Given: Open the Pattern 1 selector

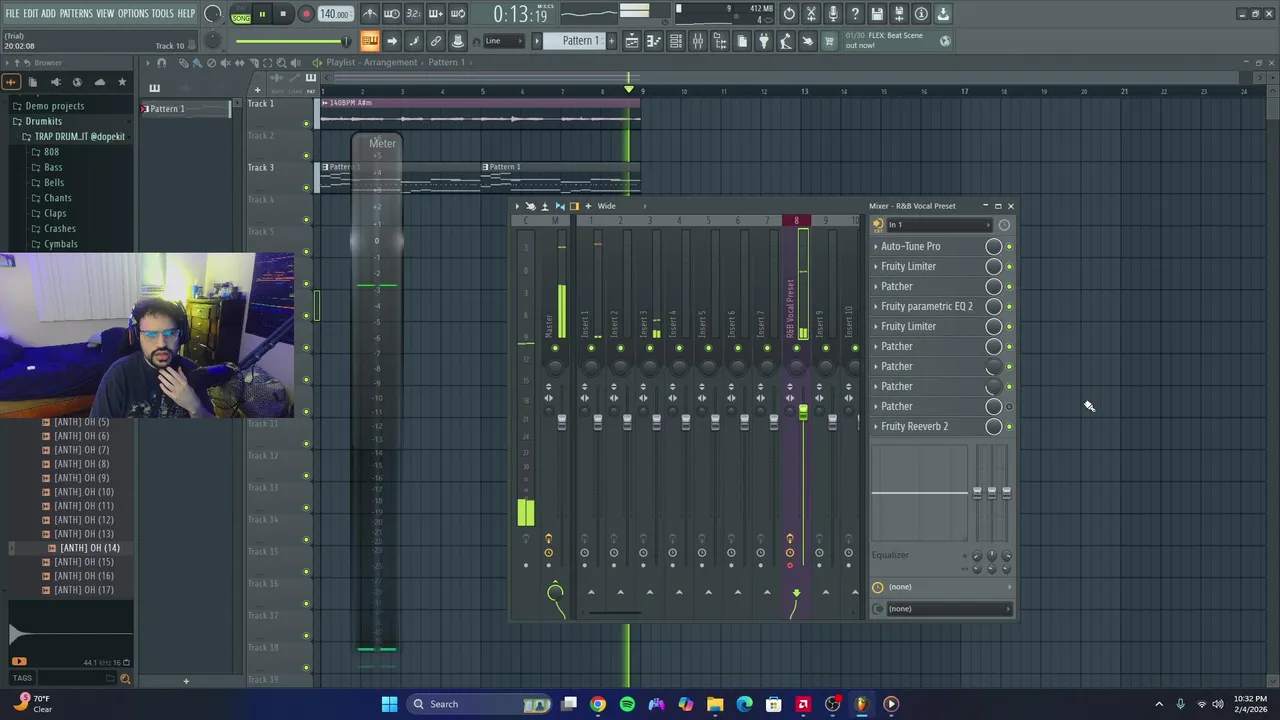Looking at the screenshot, I should tap(580, 41).
